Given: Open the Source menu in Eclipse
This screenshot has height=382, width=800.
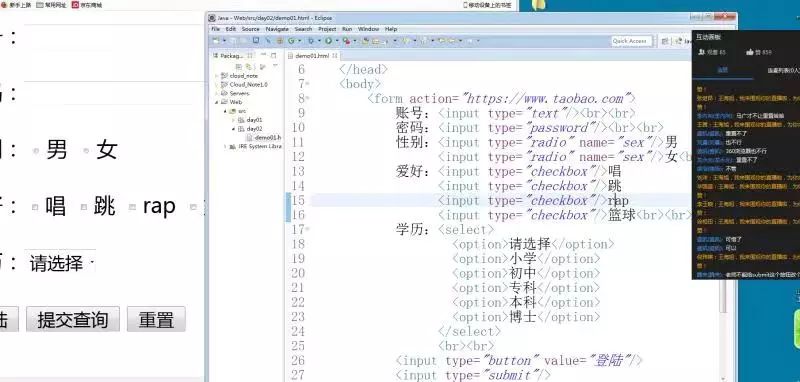Looking at the screenshot, I should coord(250,29).
